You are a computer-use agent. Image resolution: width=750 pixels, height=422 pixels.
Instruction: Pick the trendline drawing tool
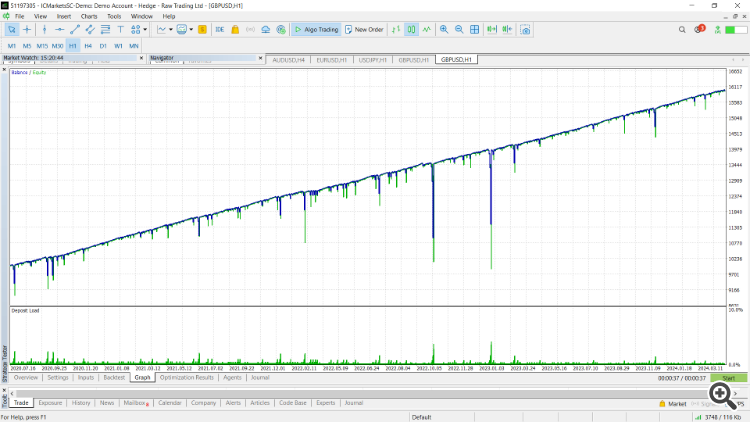click(75, 30)
